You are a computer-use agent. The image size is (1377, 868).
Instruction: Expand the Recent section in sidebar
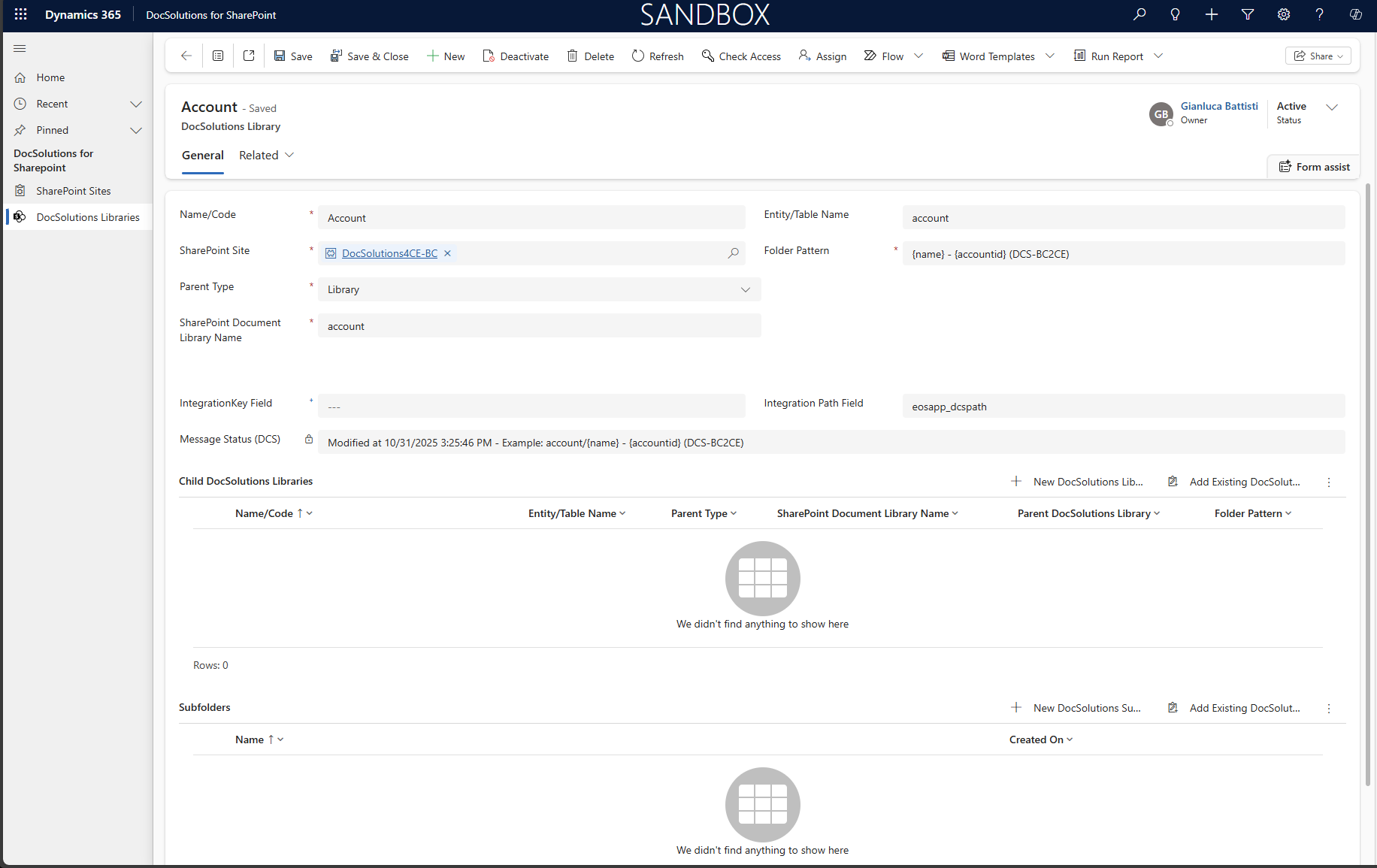136,104
